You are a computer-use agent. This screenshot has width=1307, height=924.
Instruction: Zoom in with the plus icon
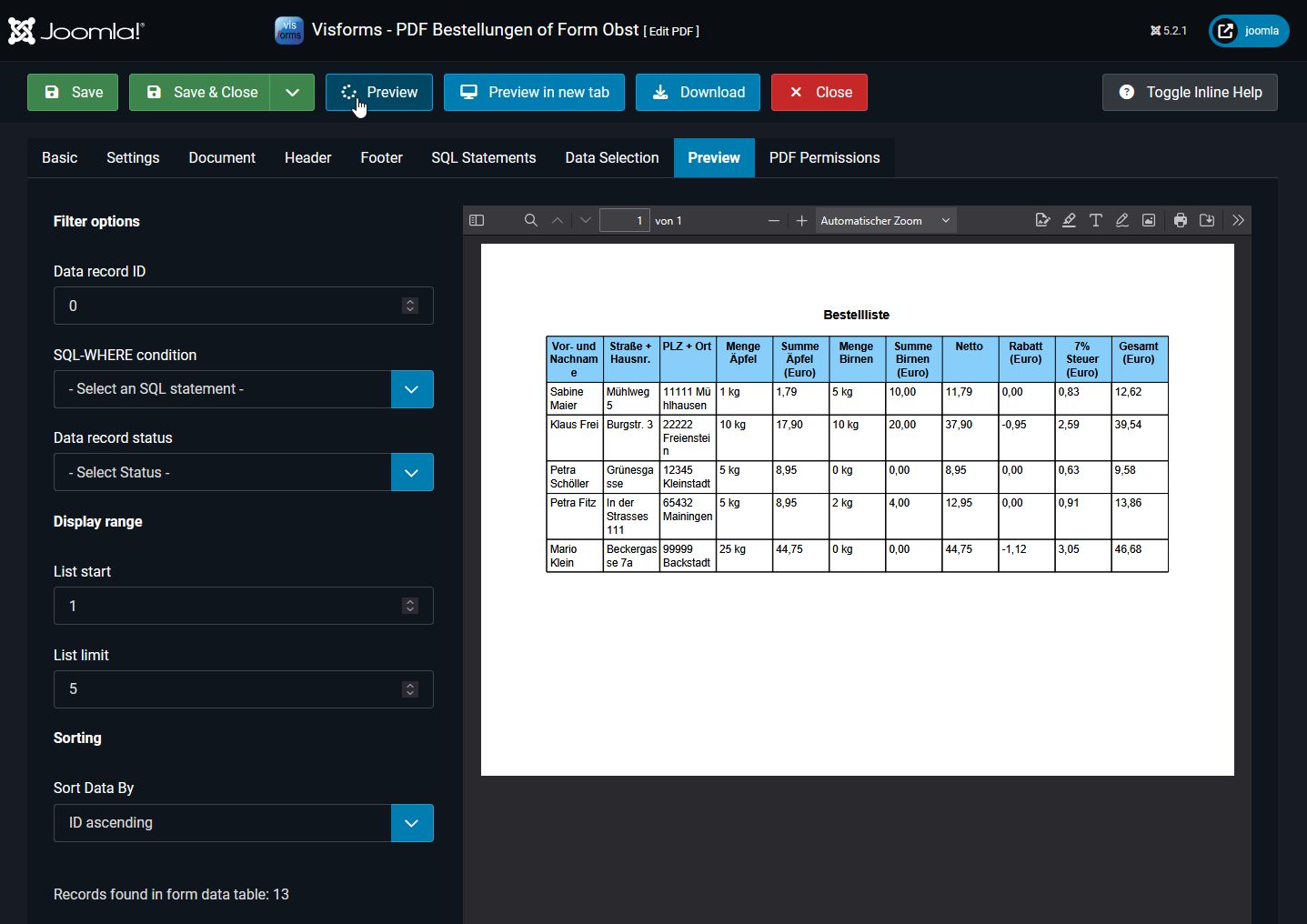pos(801,220)
